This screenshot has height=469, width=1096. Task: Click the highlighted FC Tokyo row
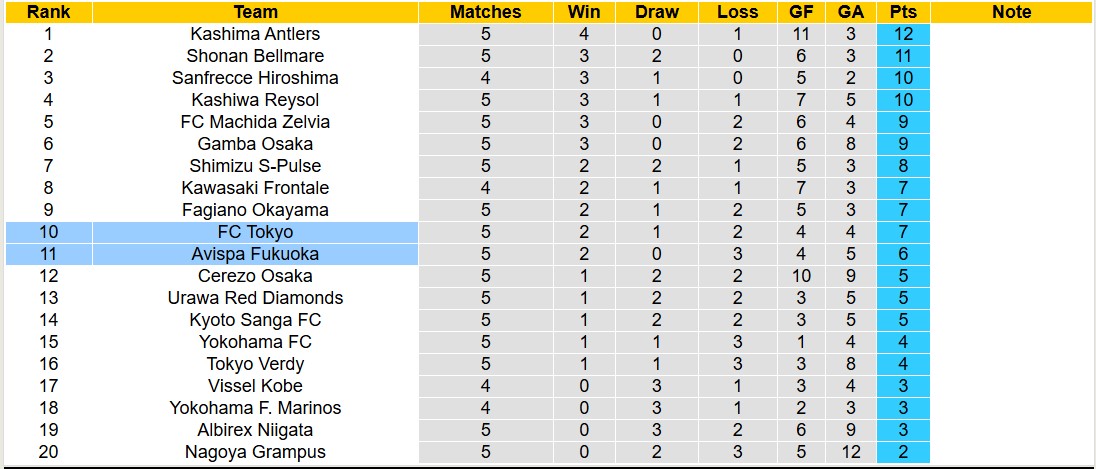tap(256, 232)
